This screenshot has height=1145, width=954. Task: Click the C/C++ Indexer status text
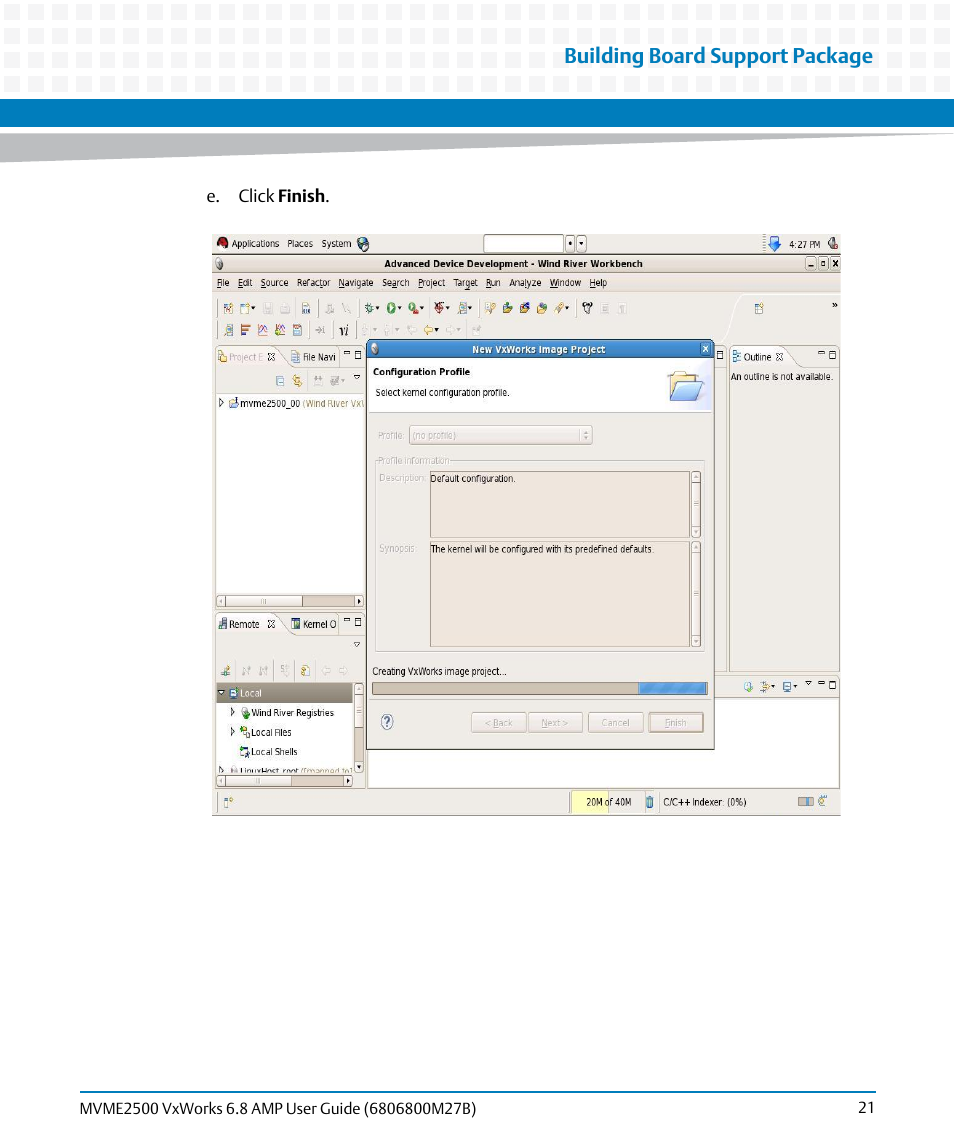[x=704, y=802]
